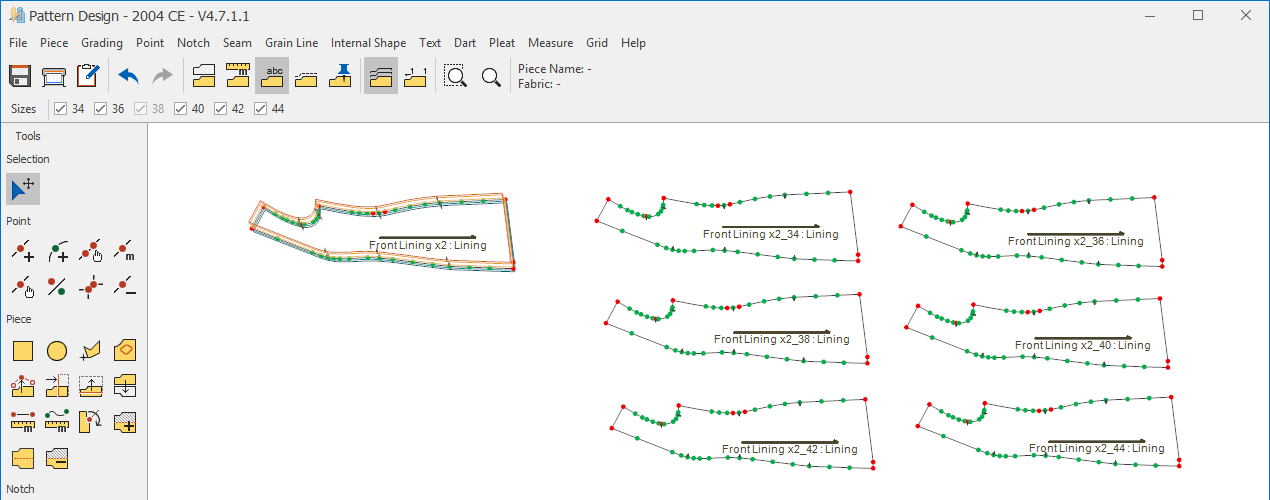Click the blue pushpin piece icon
The height and width of the screenshot is (500, 1270).
coord(340,76)
